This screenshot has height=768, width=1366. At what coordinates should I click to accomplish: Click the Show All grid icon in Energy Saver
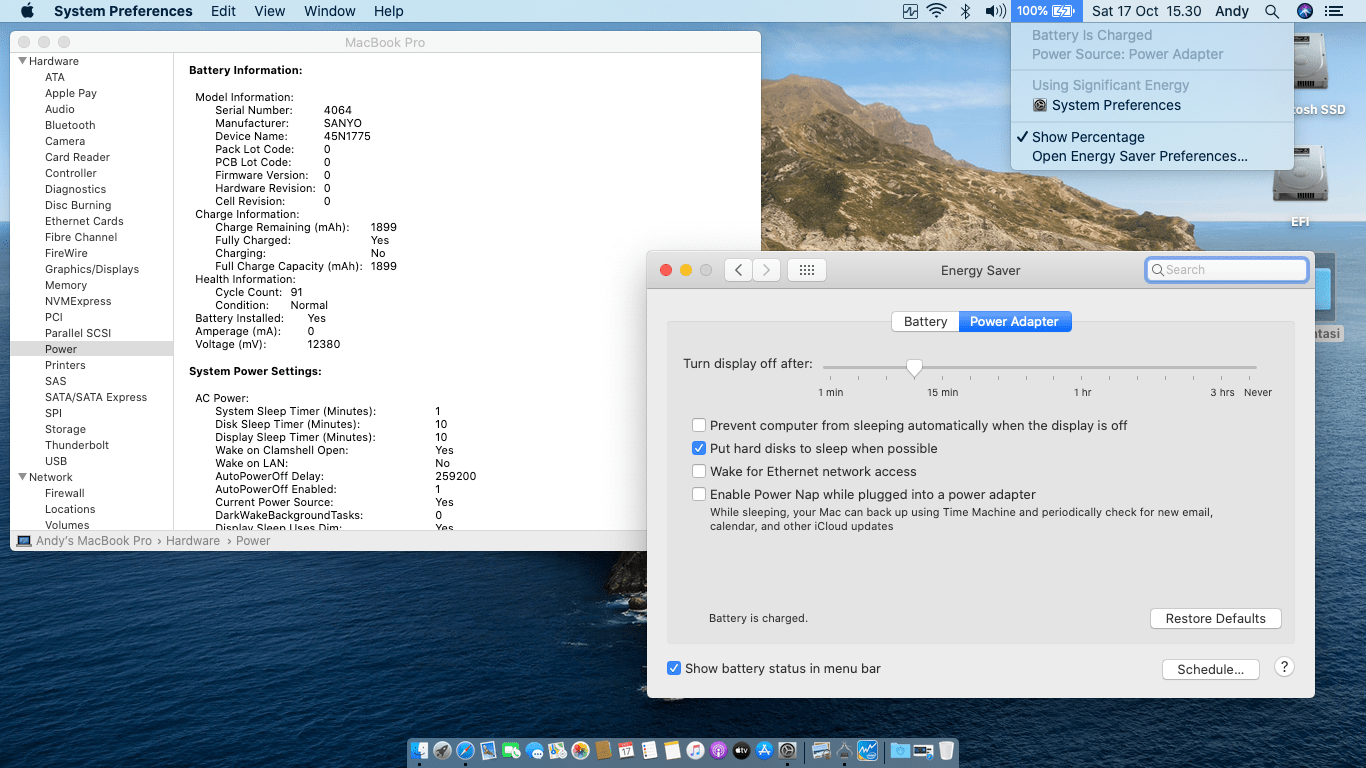(807, 270)
